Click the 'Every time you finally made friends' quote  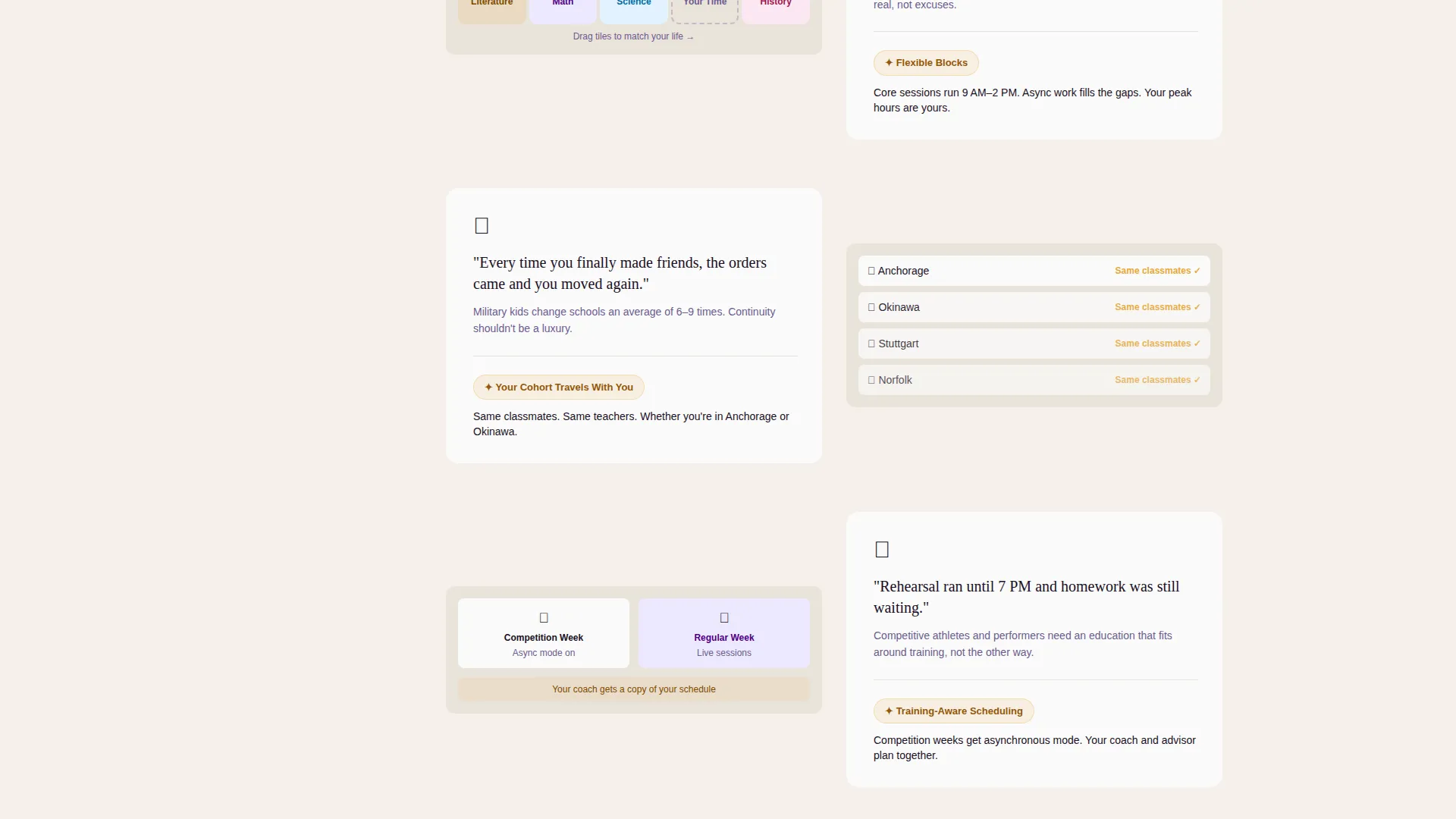(620, 274)
